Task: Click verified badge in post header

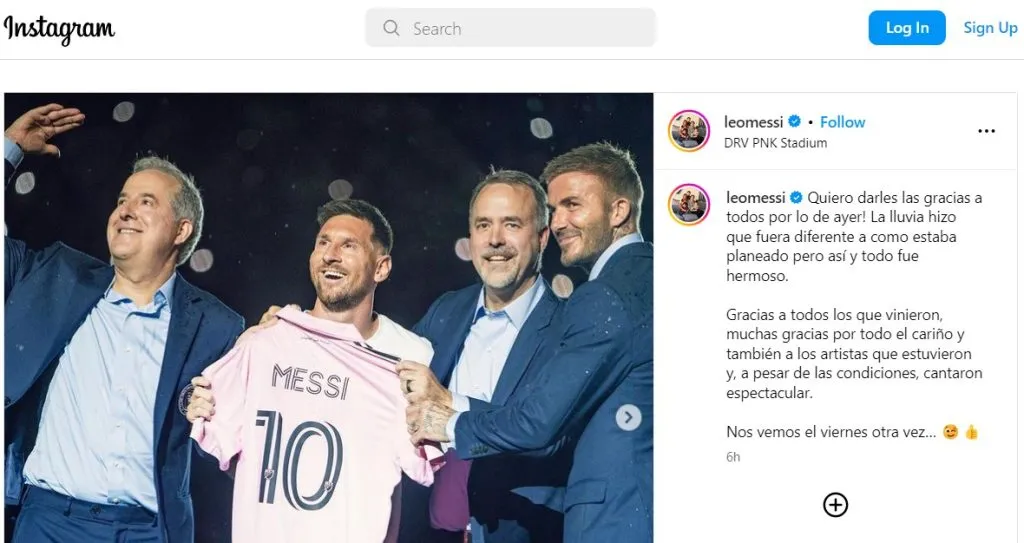Action: pos(795,122)
